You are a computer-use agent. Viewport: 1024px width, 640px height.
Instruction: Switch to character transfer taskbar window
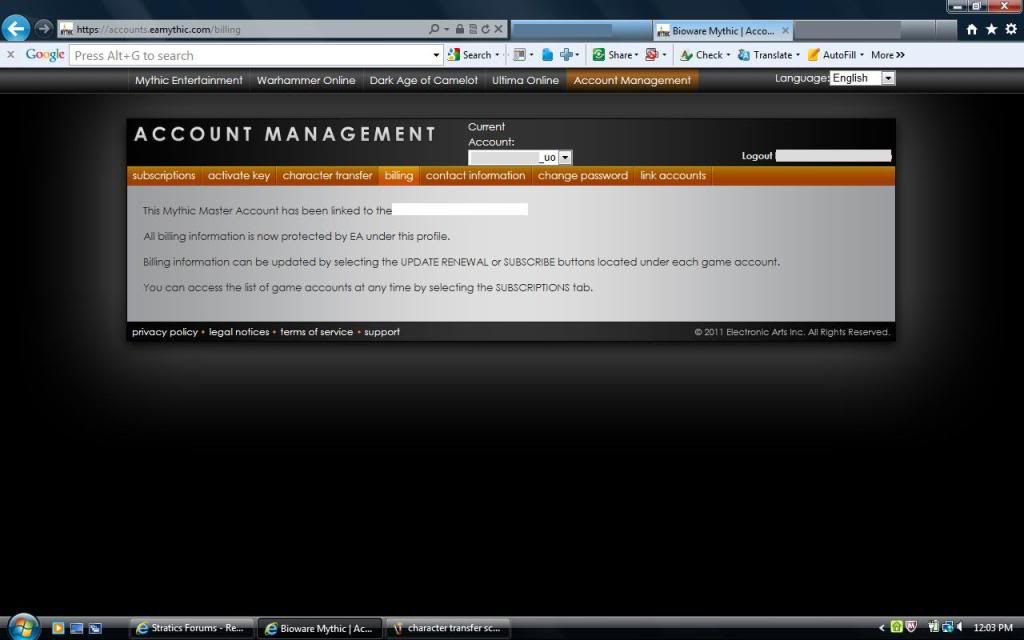tap(447, 628)
